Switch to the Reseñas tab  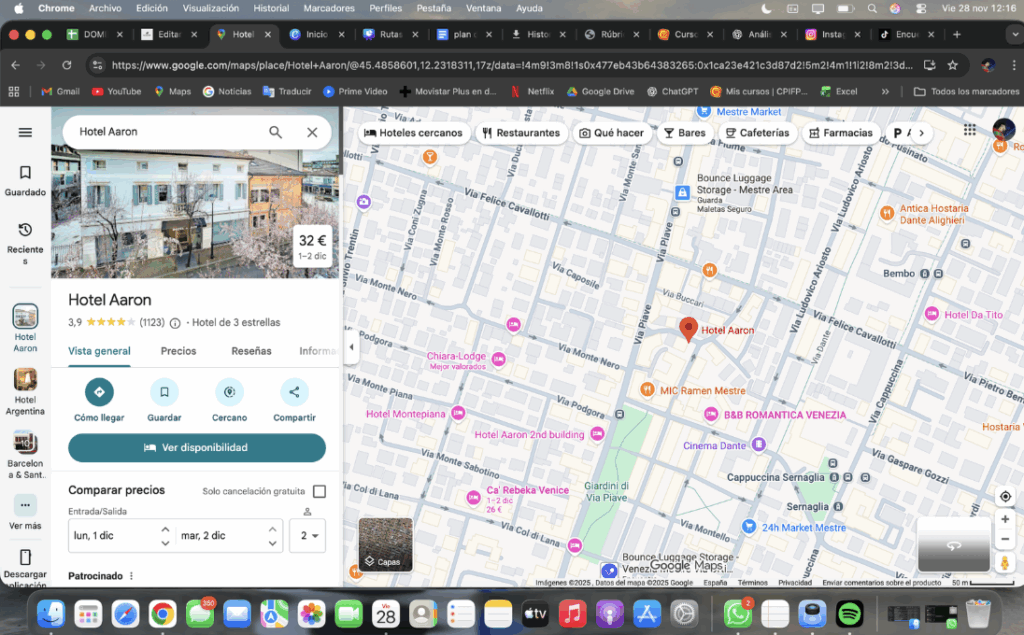pyautogui.click(x=251, y=351)
